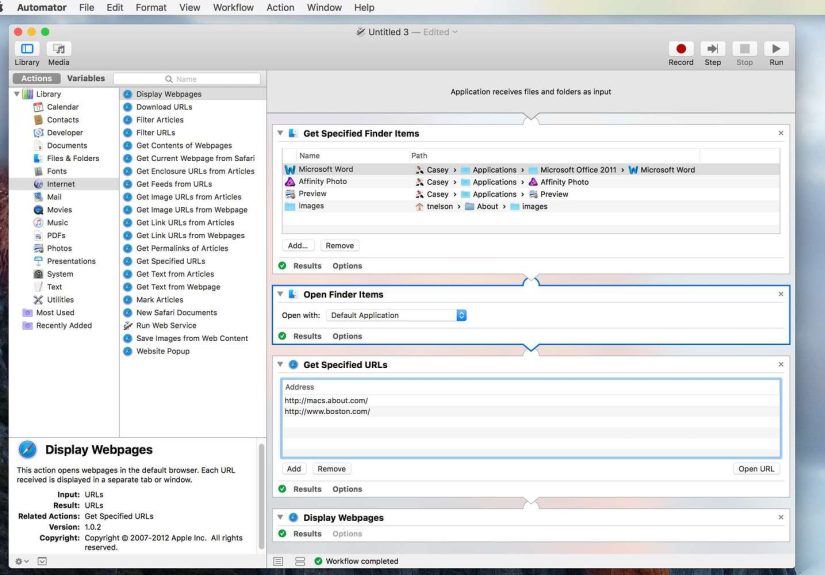
Task: Click the gear settings icon at bottom left
Action: [x=22, y=561]
